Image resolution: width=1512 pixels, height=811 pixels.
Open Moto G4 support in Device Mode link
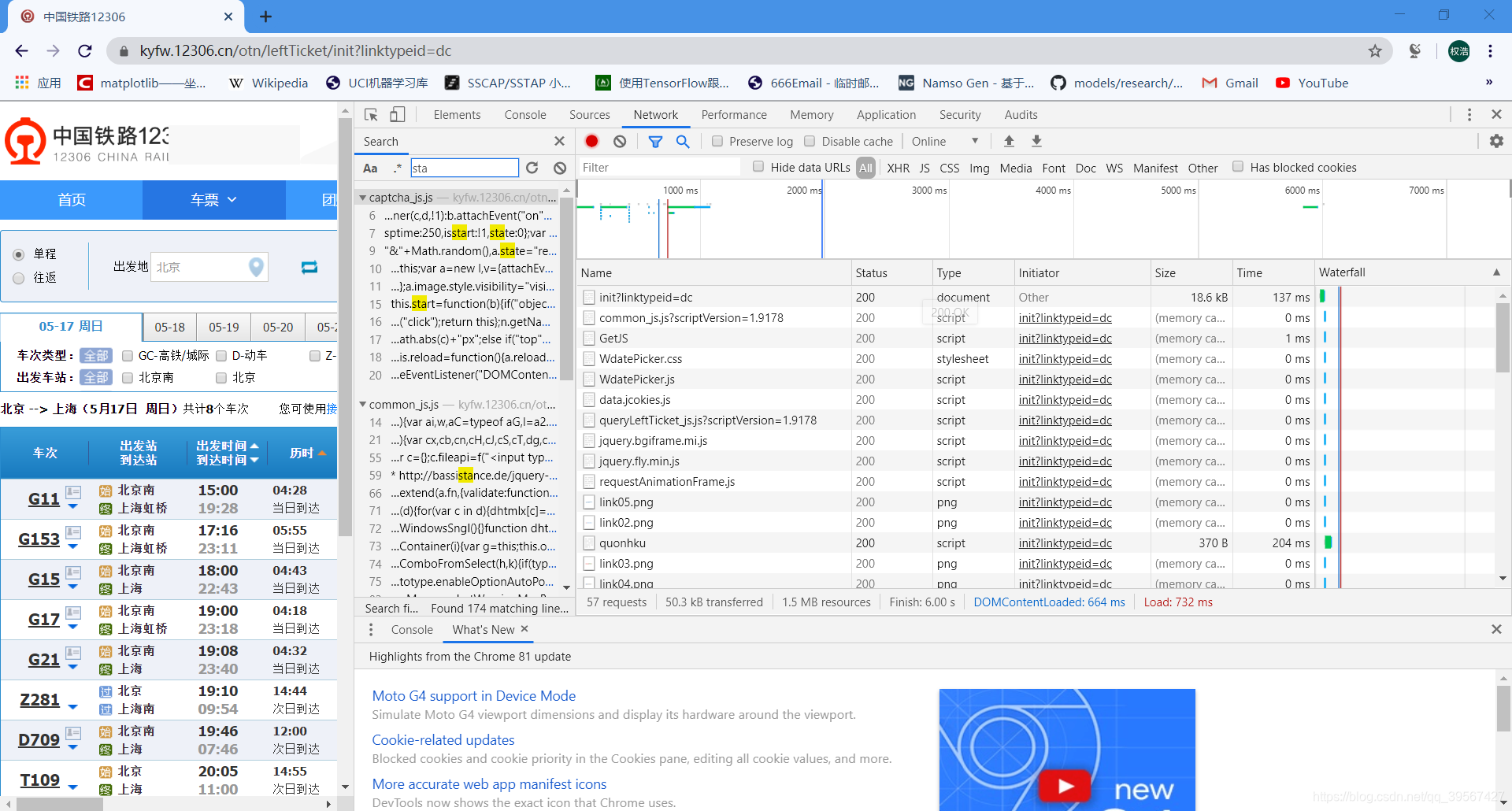[x=474, y=696]
